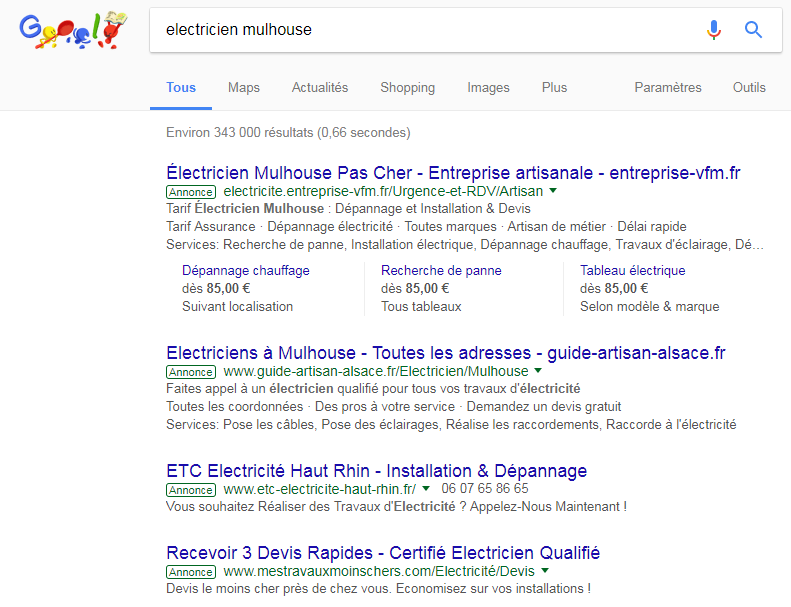Click the Google doodle logo
The height and width of the screenshot is (607, 791).
click(74, 30)
